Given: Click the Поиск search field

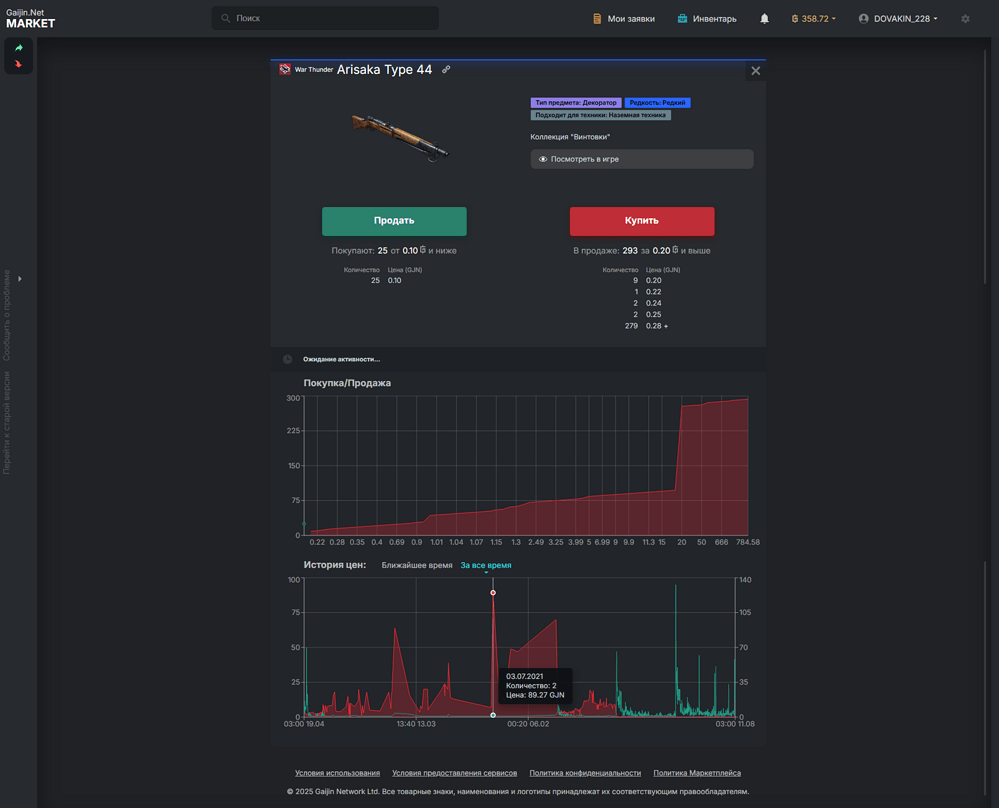Looking at the screenshot, I should [325, 18].
